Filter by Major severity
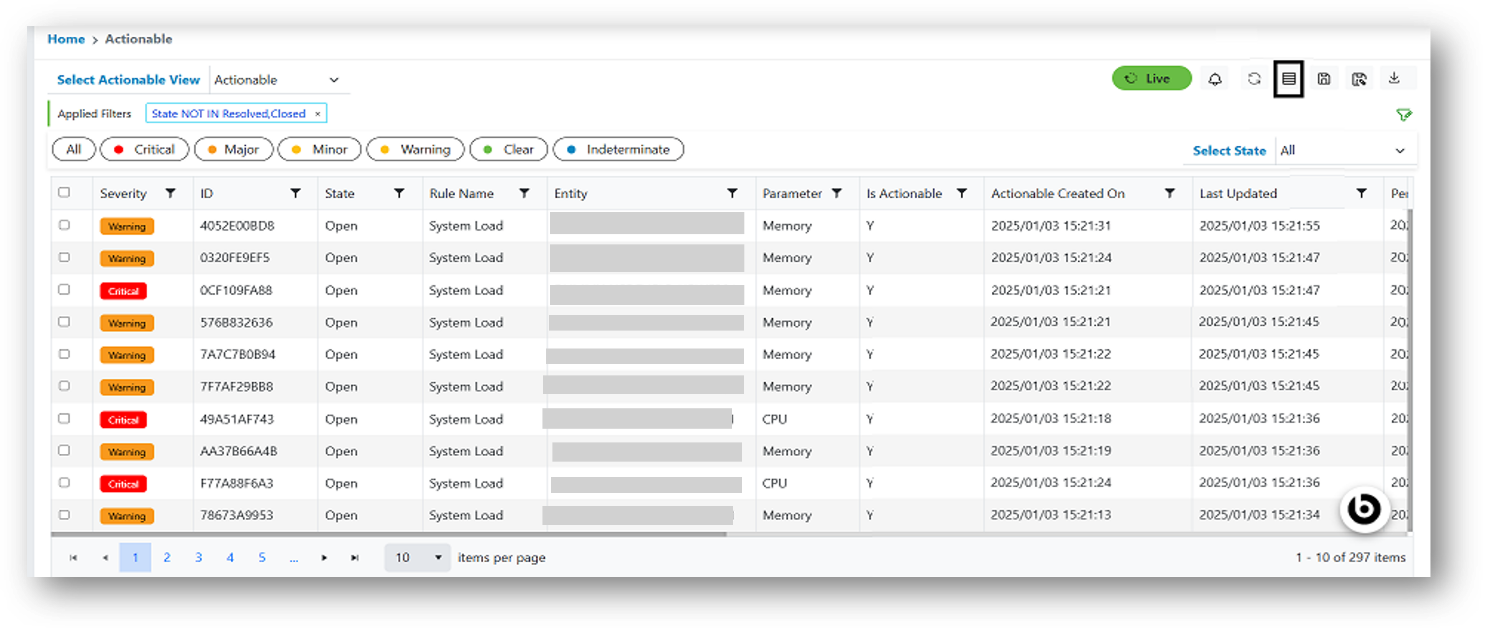Image resolution: width=1485 pixels, height=630 pixels. tap(233, 149)
